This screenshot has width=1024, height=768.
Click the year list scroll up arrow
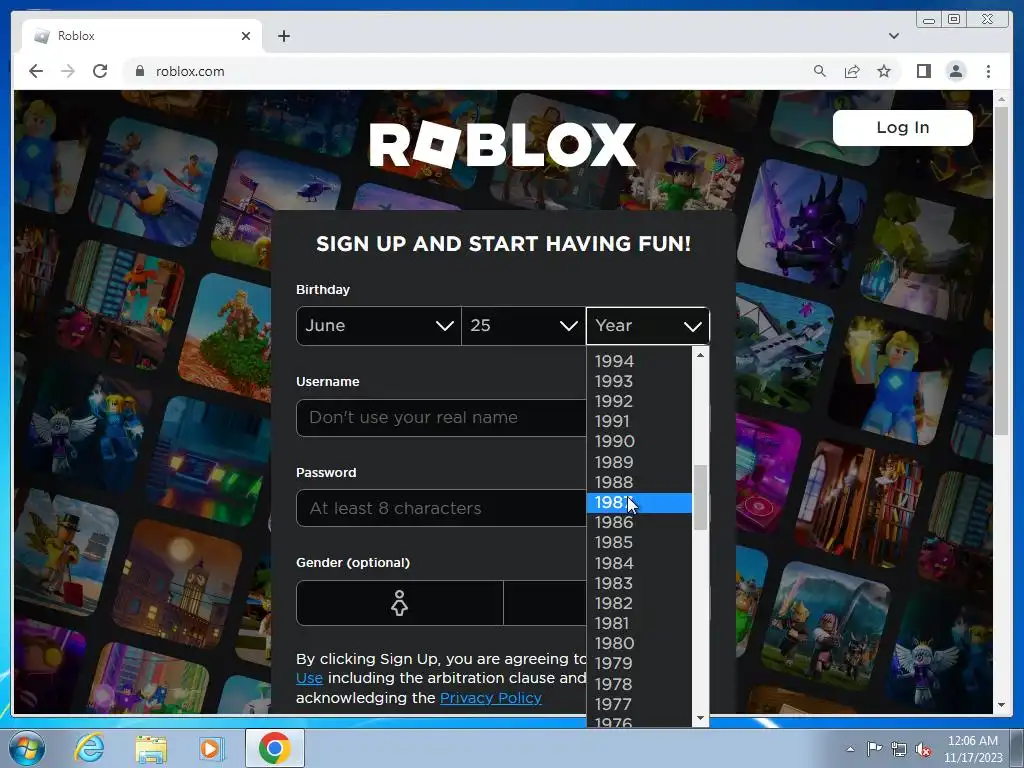point(700,355)
